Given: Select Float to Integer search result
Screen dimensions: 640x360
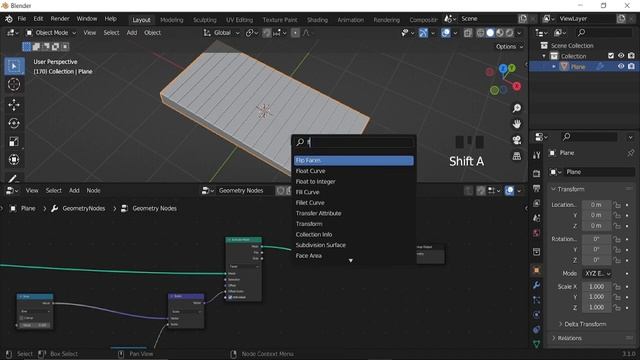Looking at the screenshot, I should [x=353, y=181].
